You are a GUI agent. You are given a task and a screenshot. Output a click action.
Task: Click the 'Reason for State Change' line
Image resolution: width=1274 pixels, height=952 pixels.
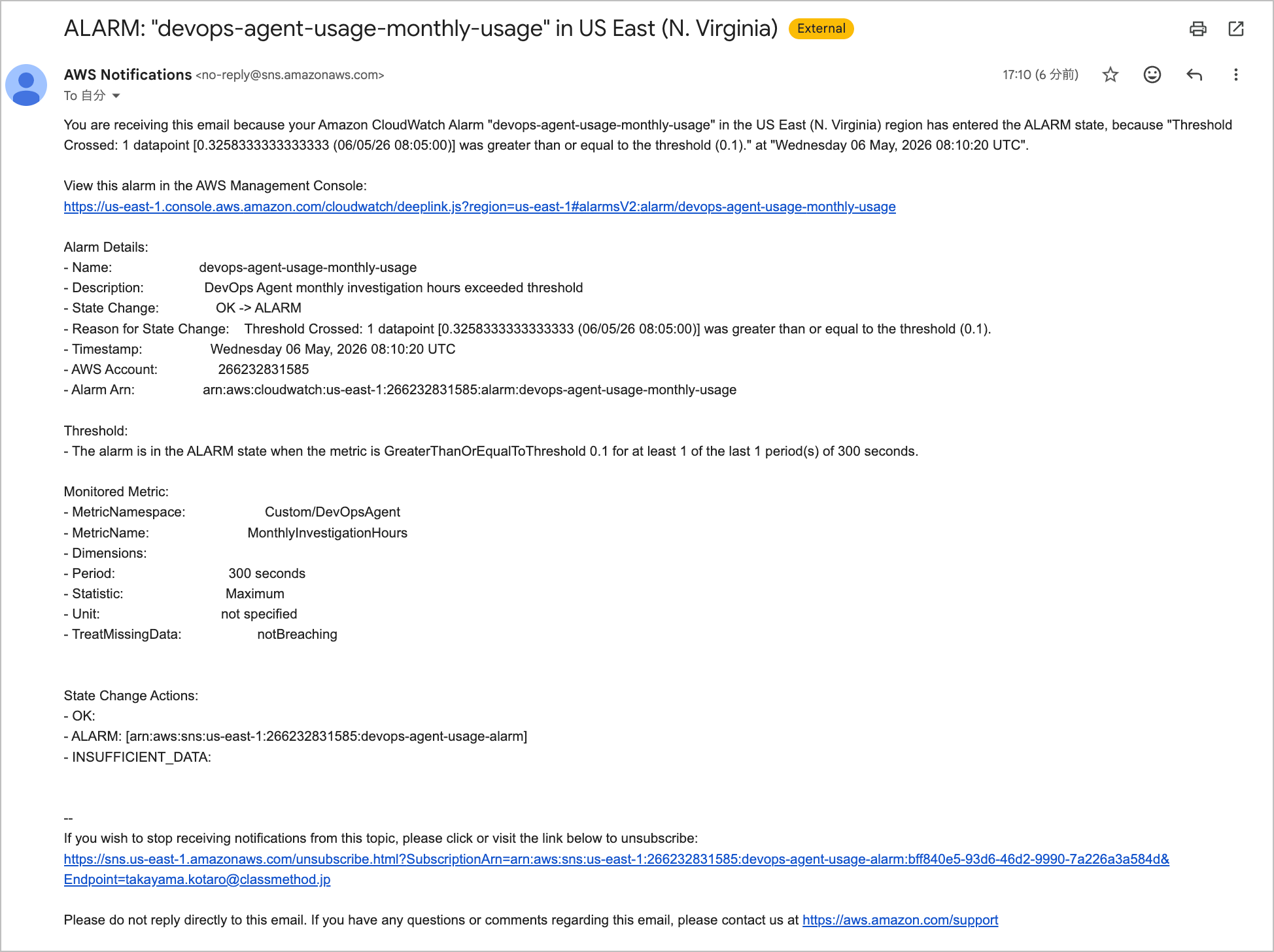point(527,329)
